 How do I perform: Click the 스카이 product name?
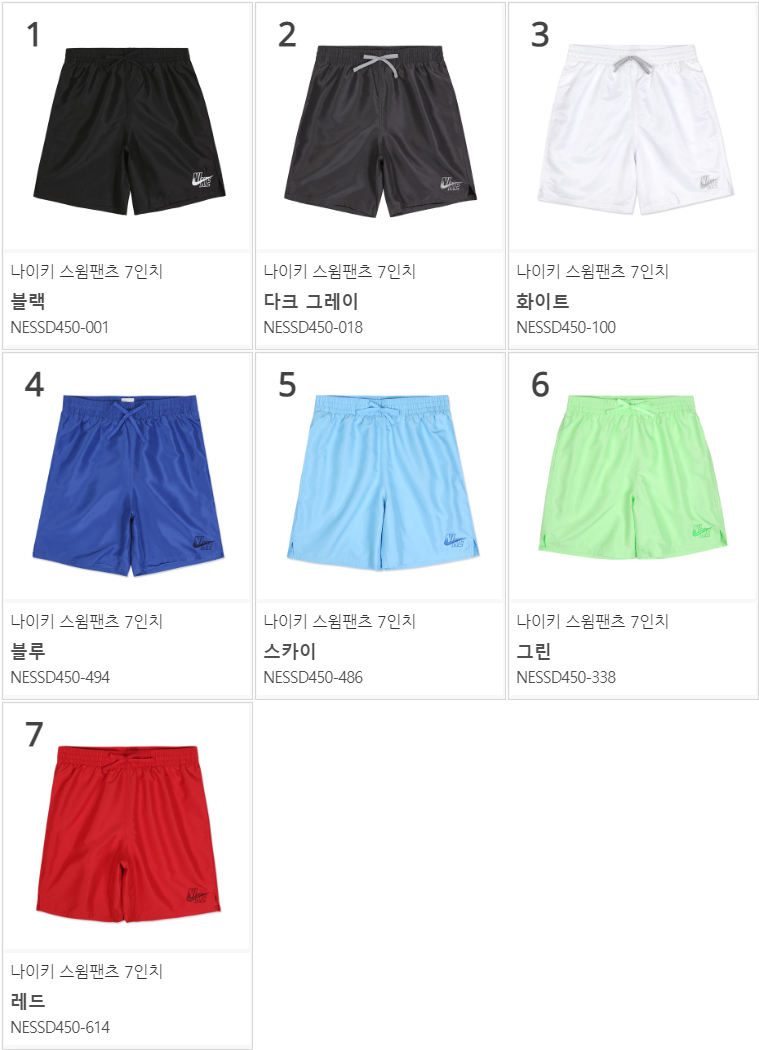289,651
